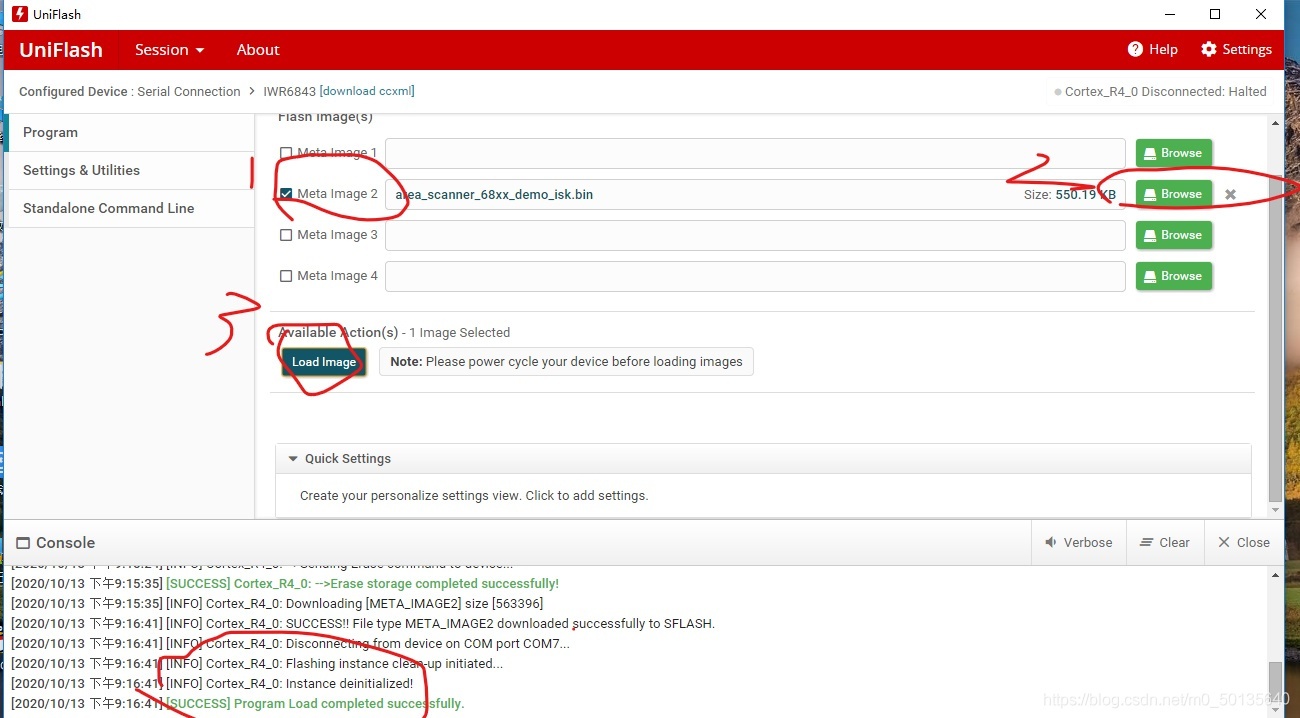Open the About page
The width and height of the screenshot is (1300, 718).
[x=258, y=50]
